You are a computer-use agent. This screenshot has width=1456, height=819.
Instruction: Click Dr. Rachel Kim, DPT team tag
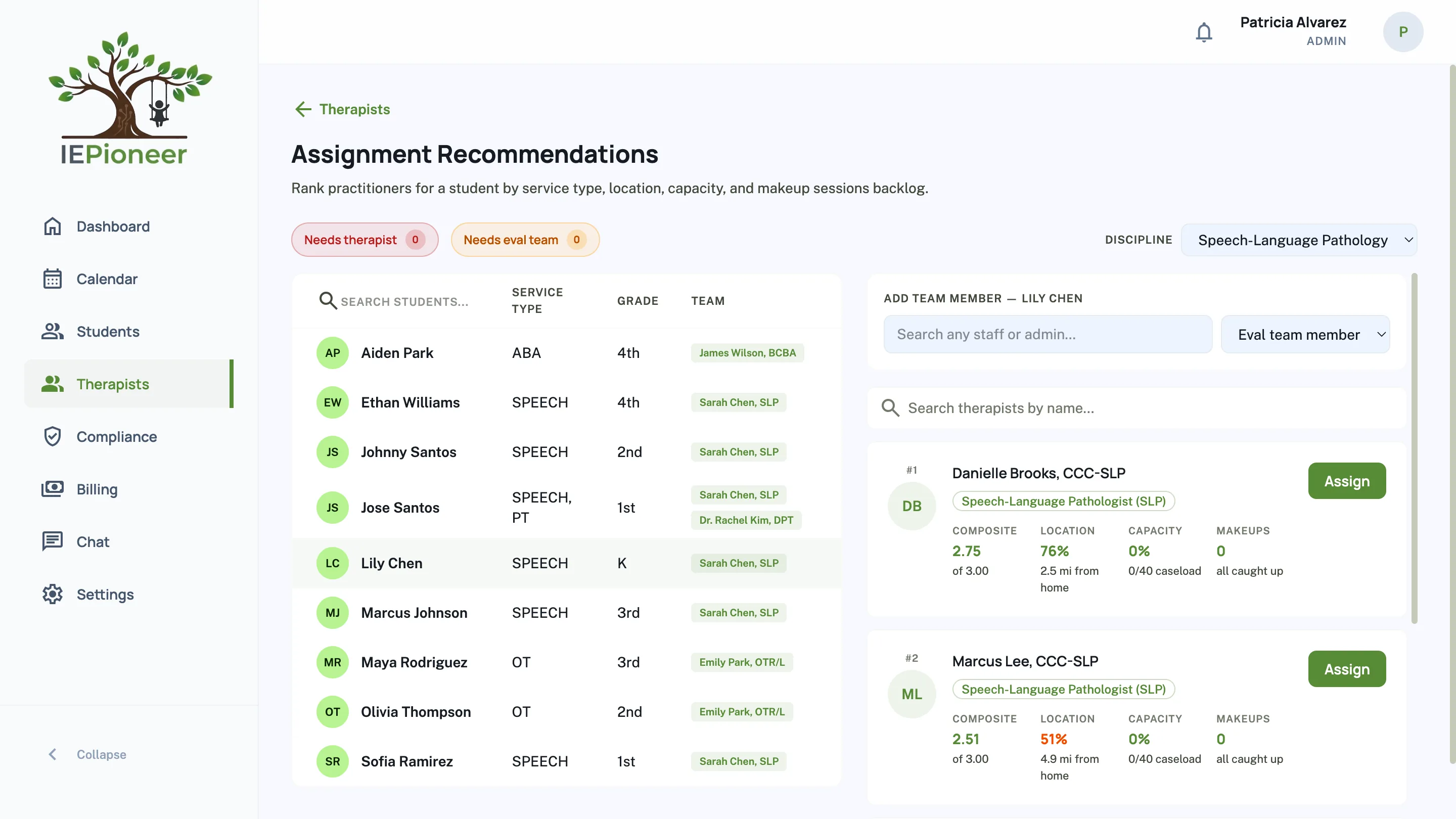coord(746,521)
